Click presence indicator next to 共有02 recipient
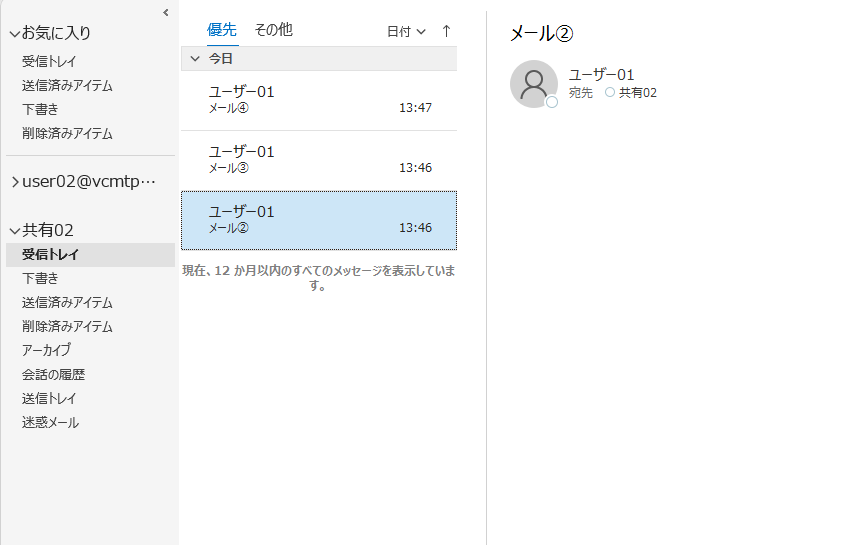Viewport: 857px width, 545px height. [x=610, y=92]
